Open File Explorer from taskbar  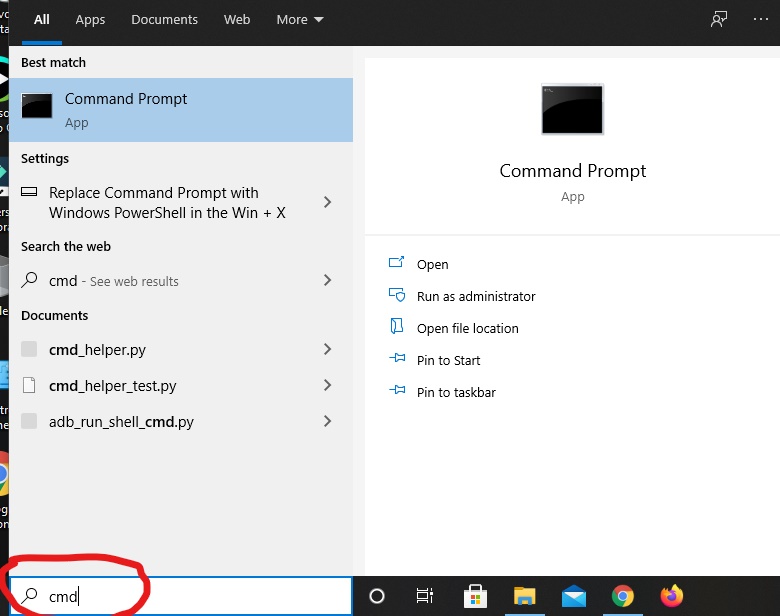(x=524, y=596)
